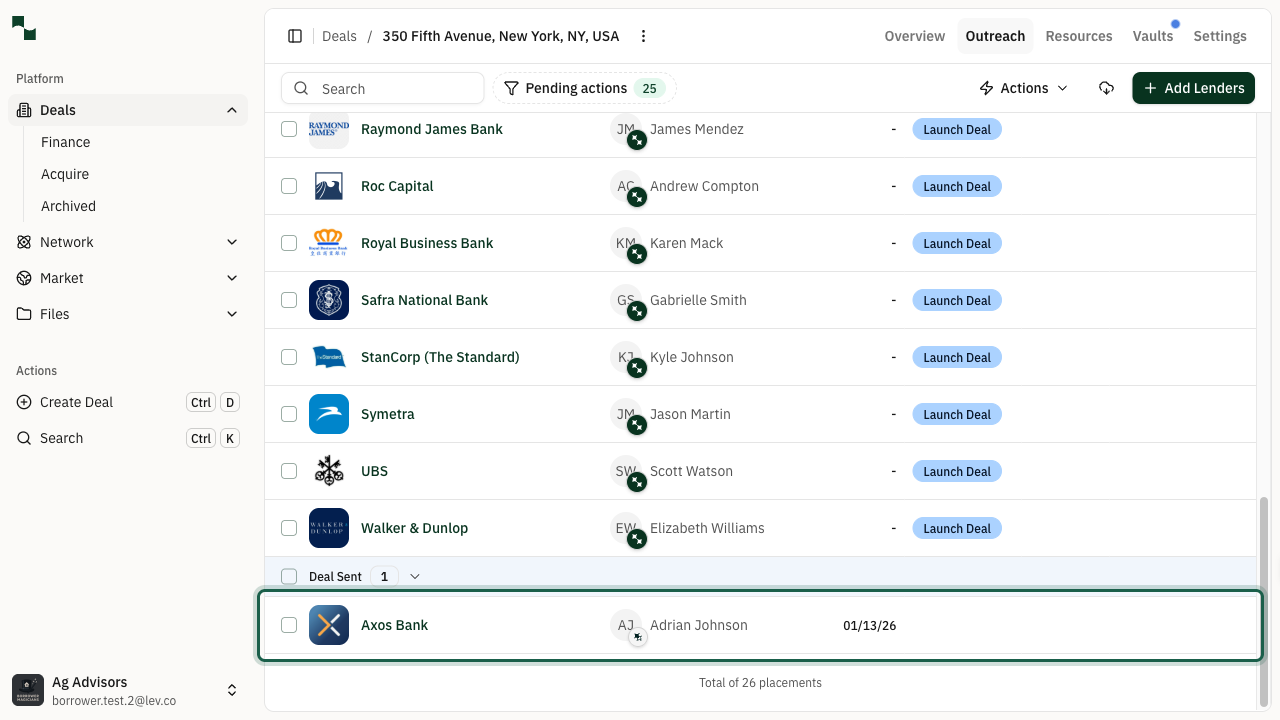Launch Deal for Royal Business Bank
Image resolution: width=1280 pixels, height=720 pixels.
pyautogui.click(x=956, y=243)
